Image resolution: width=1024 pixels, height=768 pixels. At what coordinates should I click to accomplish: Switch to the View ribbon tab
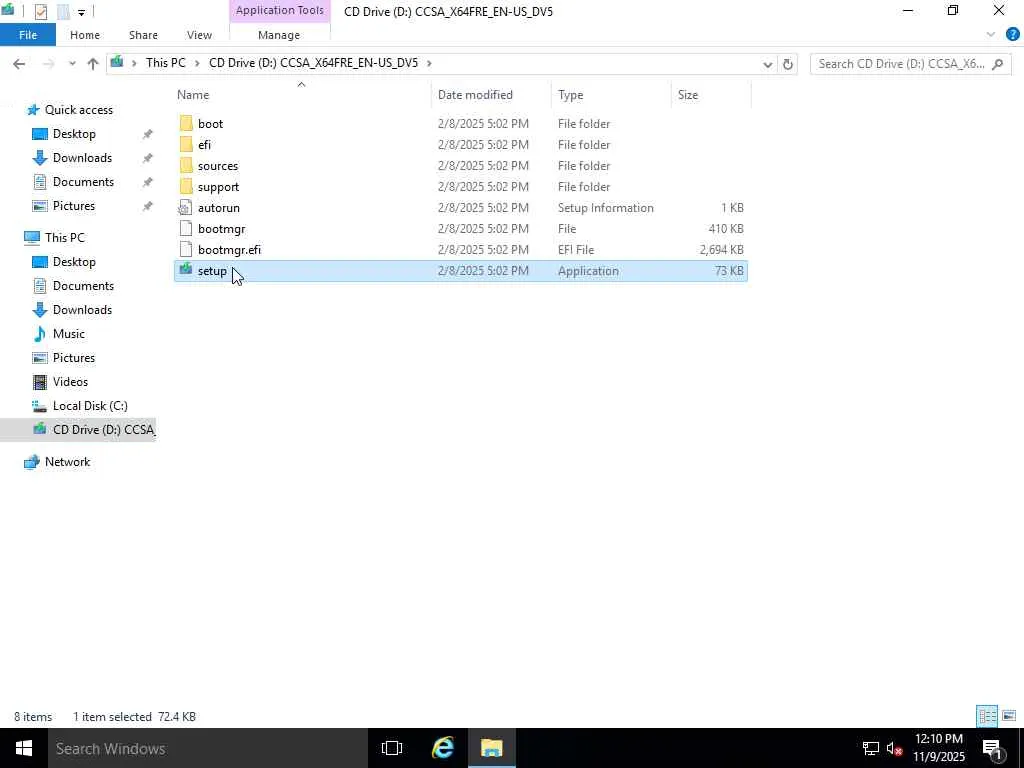tap(199, 35)
